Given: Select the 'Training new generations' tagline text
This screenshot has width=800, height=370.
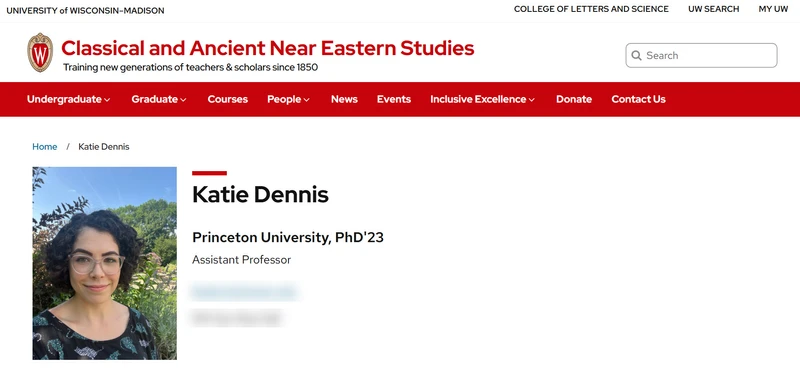Looking at the screenshot, I should click(x=190, y=67).
